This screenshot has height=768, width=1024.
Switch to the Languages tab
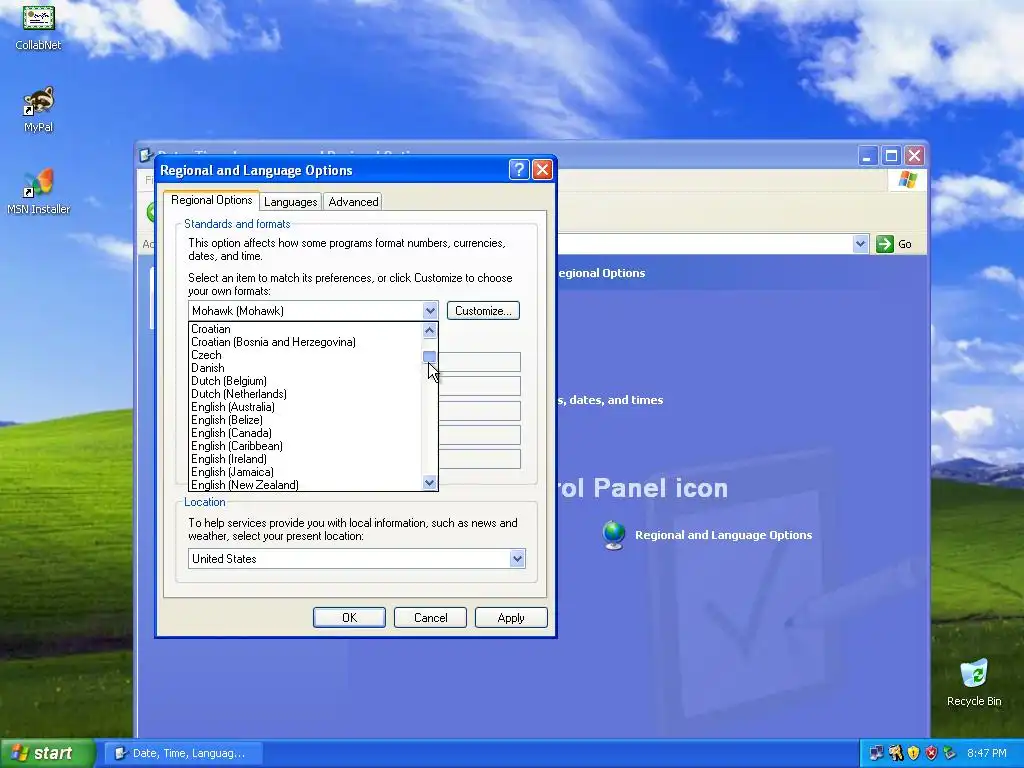pyautogui.click(x=291, y=202)
